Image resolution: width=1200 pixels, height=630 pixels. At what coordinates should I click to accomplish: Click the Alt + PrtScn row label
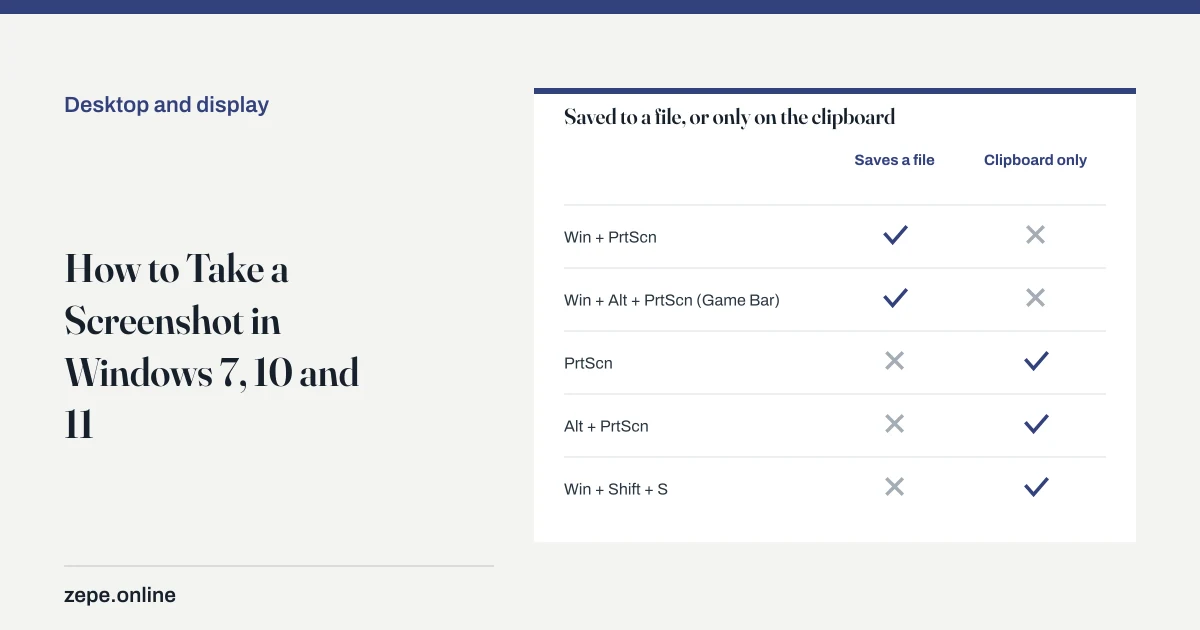pyautogui.click(x=606, y=426)
